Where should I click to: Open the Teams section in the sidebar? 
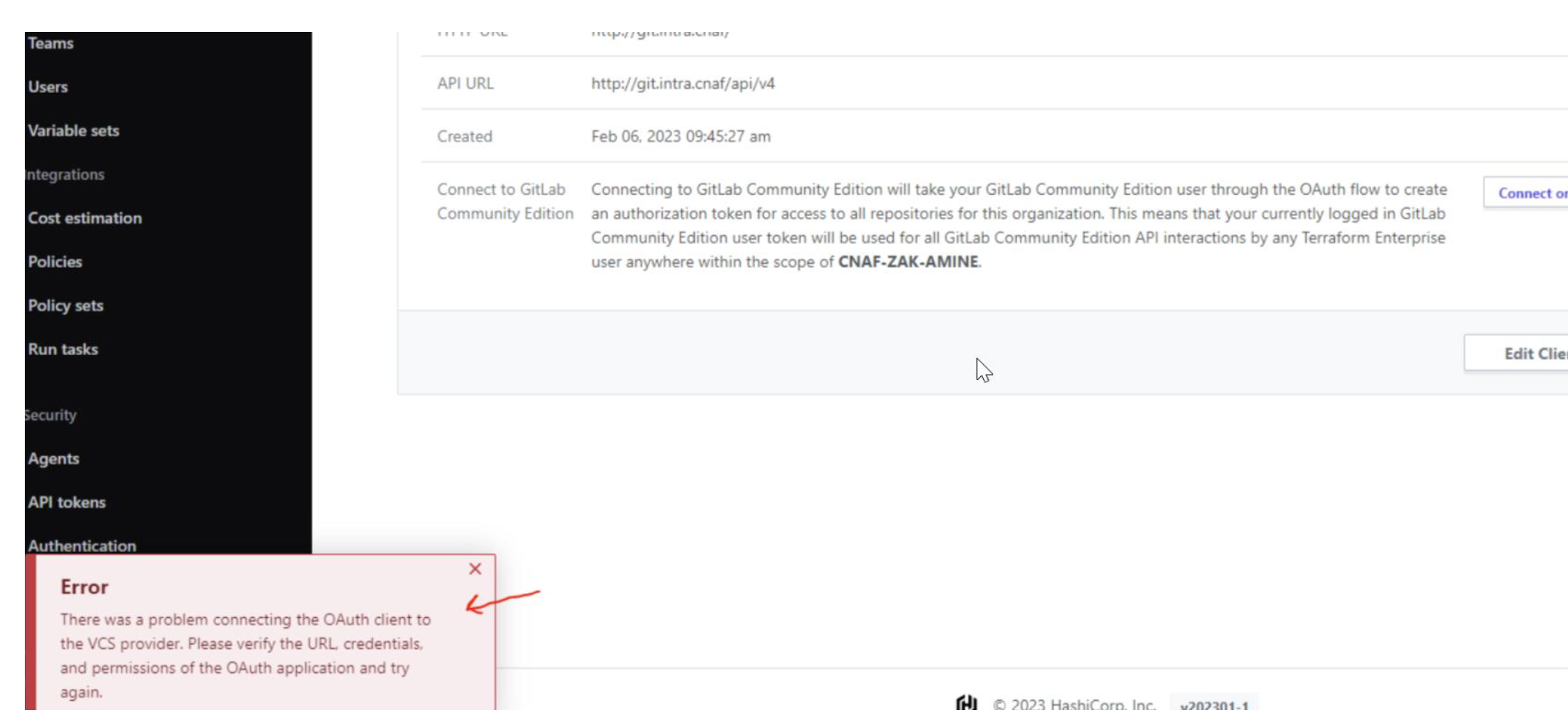pyautogui.click(x=50, y=43)
